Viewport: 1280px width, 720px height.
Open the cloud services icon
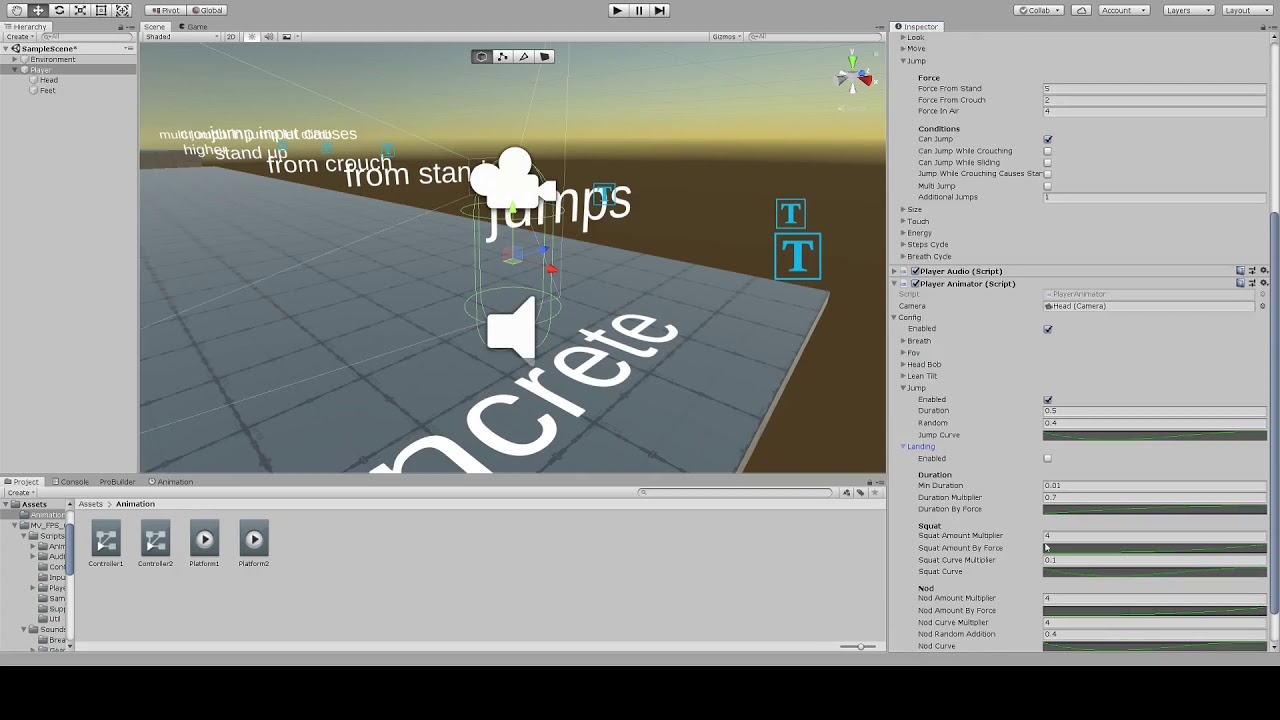(1081, 10)
